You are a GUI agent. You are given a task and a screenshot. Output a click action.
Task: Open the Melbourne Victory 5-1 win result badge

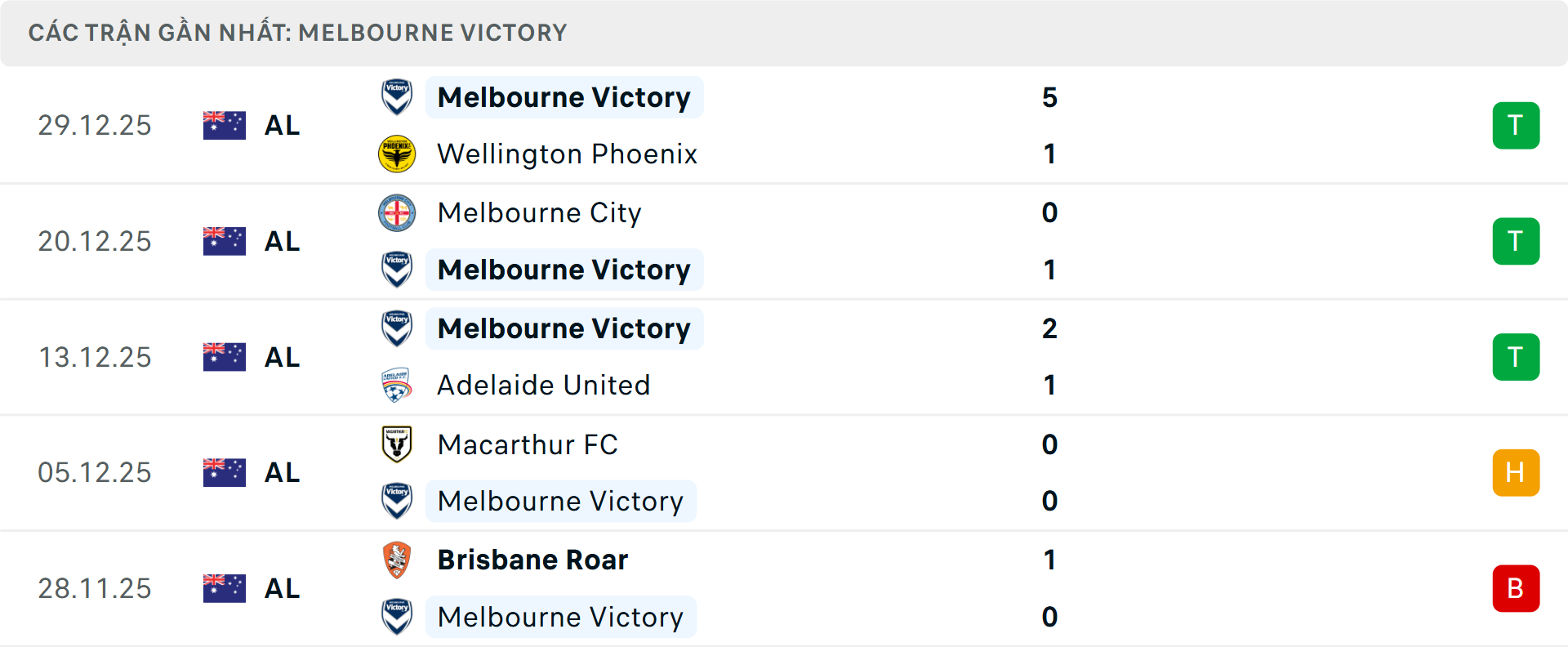pyautogui.click(x=1517, y=125)
